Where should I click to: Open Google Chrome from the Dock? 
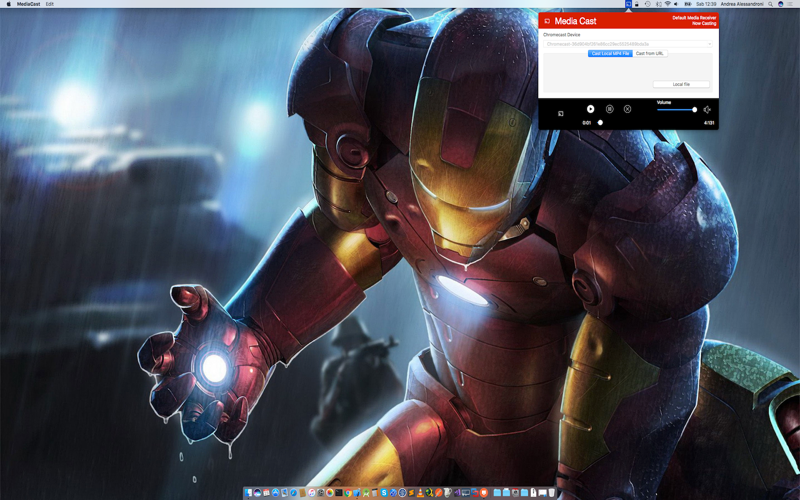[x=347, y=493]
